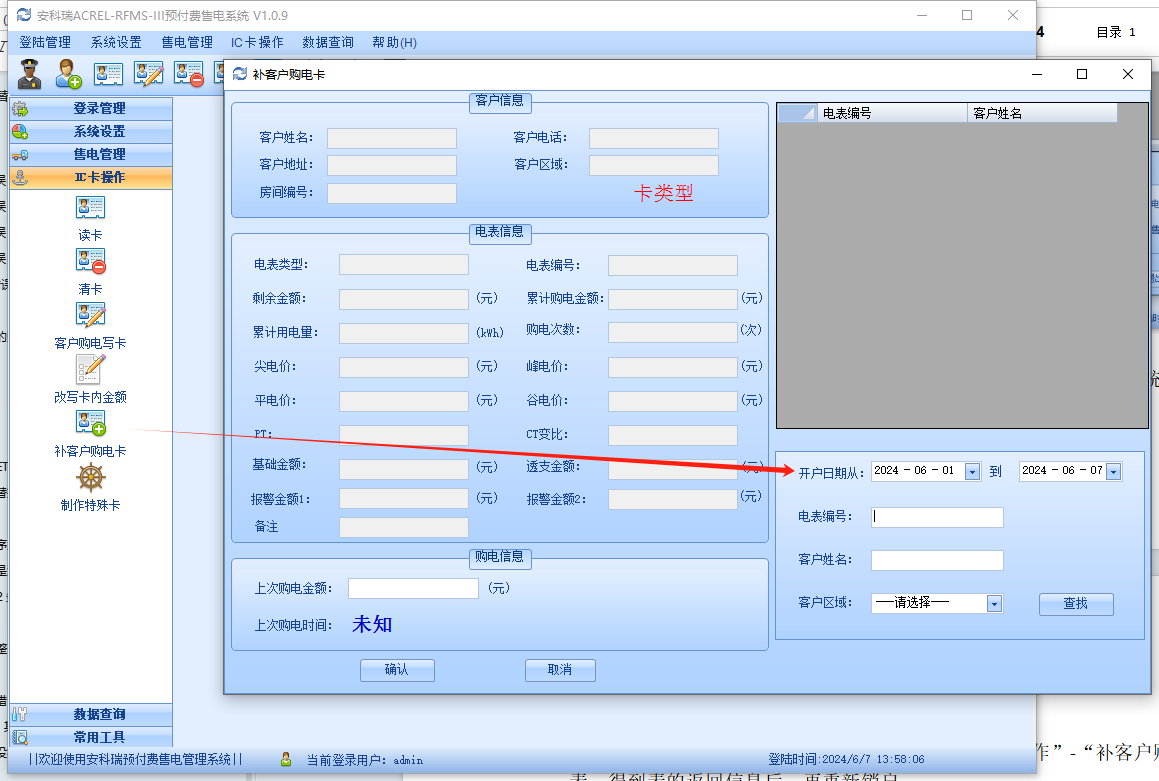The height and width of the screenshot is (781, 1159).
Task: Click the 改写卡内金额 notepad icon
Action: 90,369
